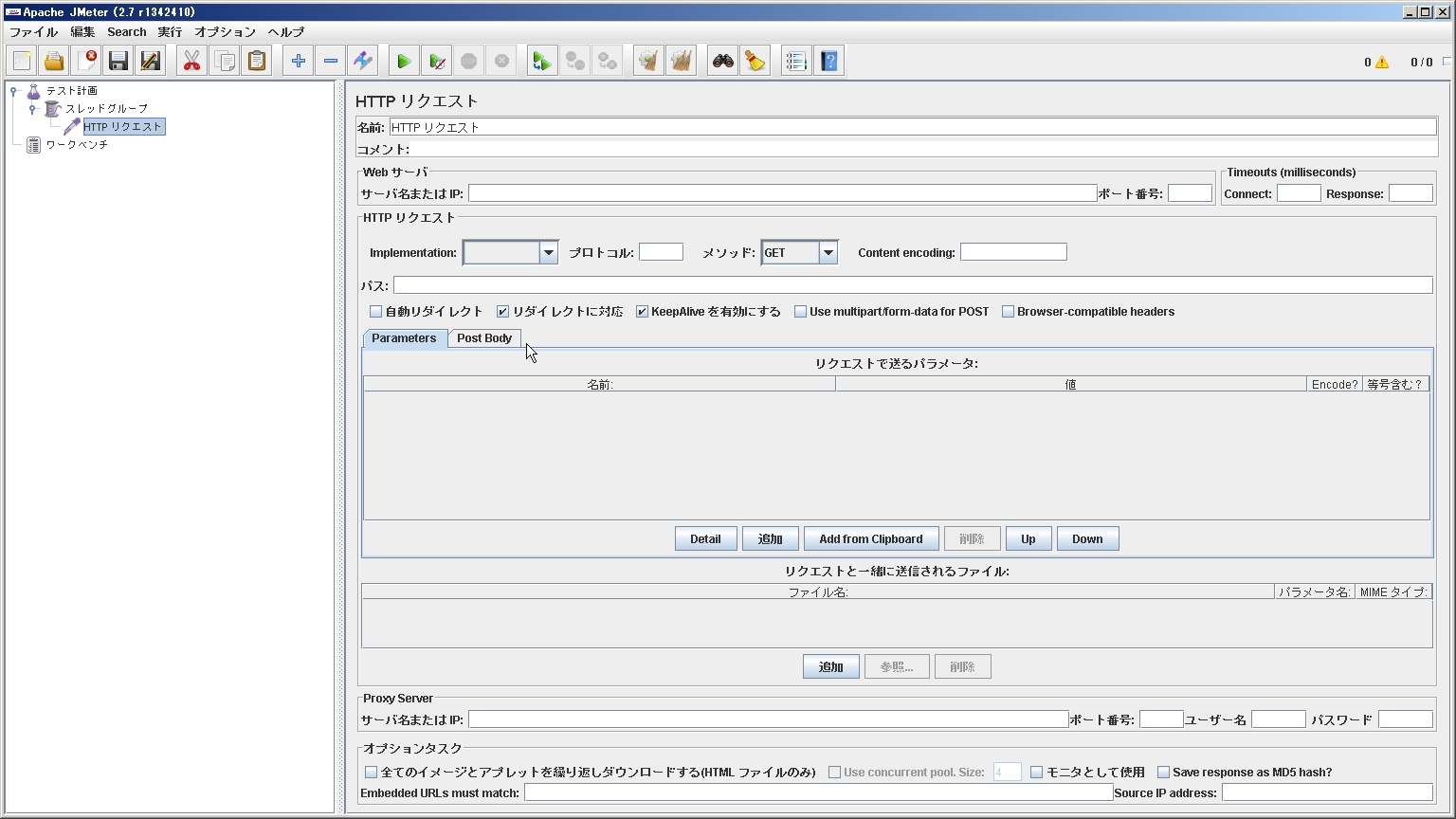Click the Up button
The width and height of the screenshot is (1456, 819).
point(1028,539)
